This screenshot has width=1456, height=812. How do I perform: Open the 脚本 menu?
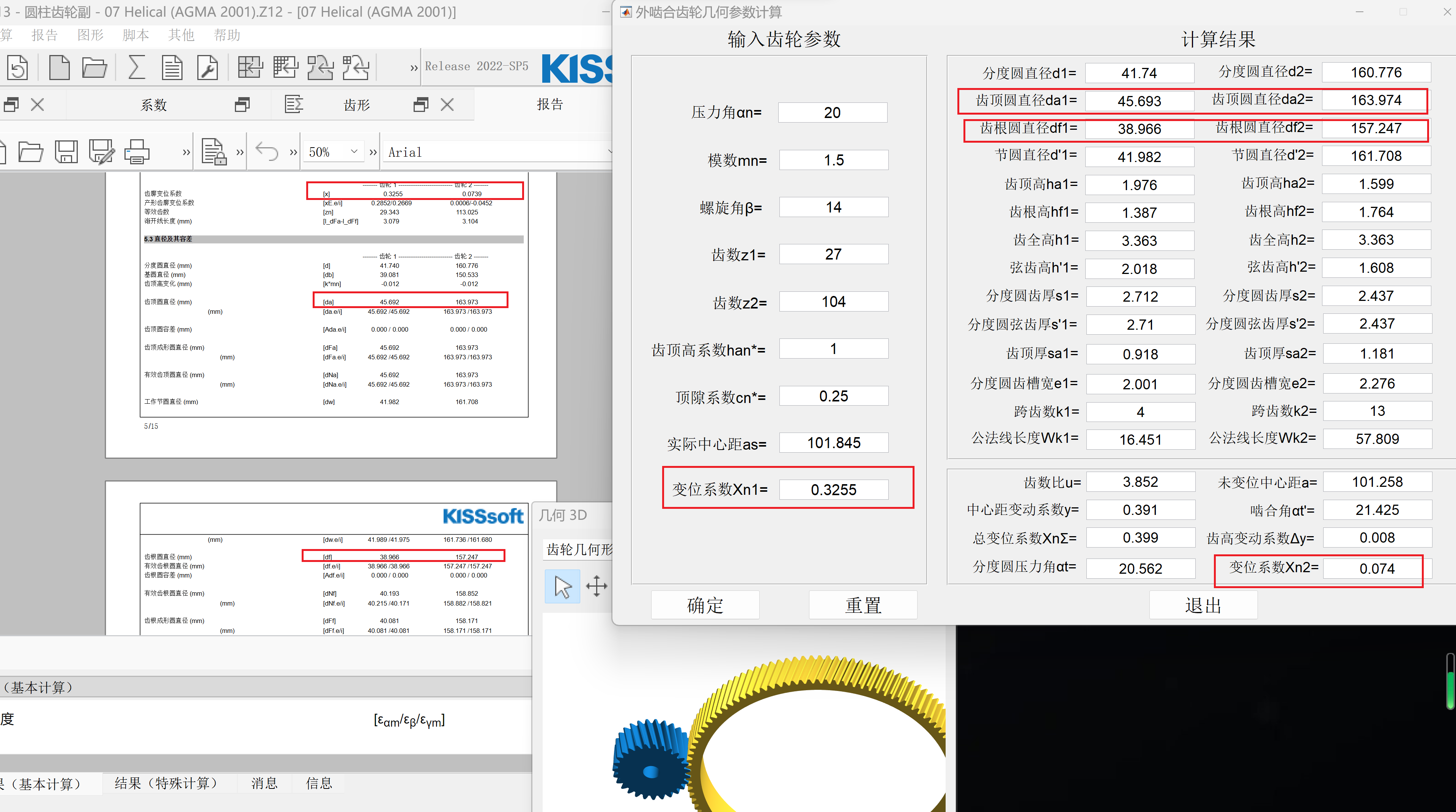135,35
